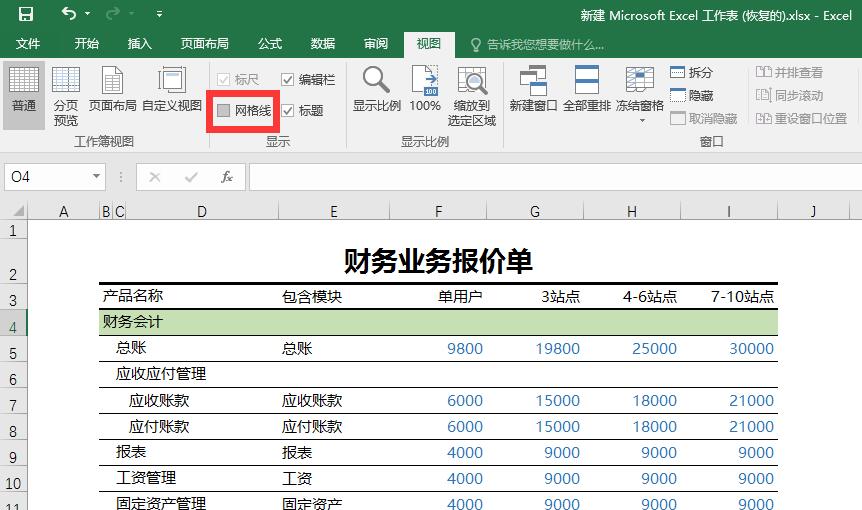862x510 pixels.
Task: Undo the last action
Action: (x=69, y=13)
